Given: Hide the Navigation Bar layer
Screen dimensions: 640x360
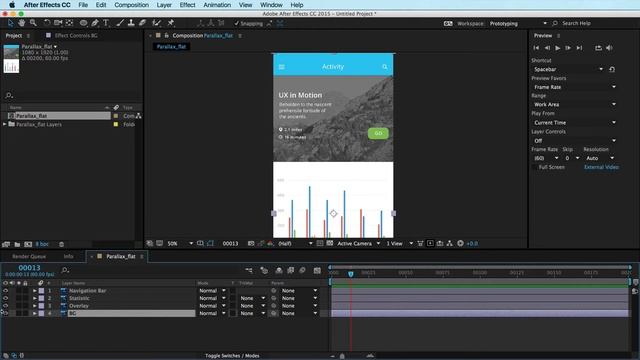Looking at the screenshot, I should click(x=5, y=291).
